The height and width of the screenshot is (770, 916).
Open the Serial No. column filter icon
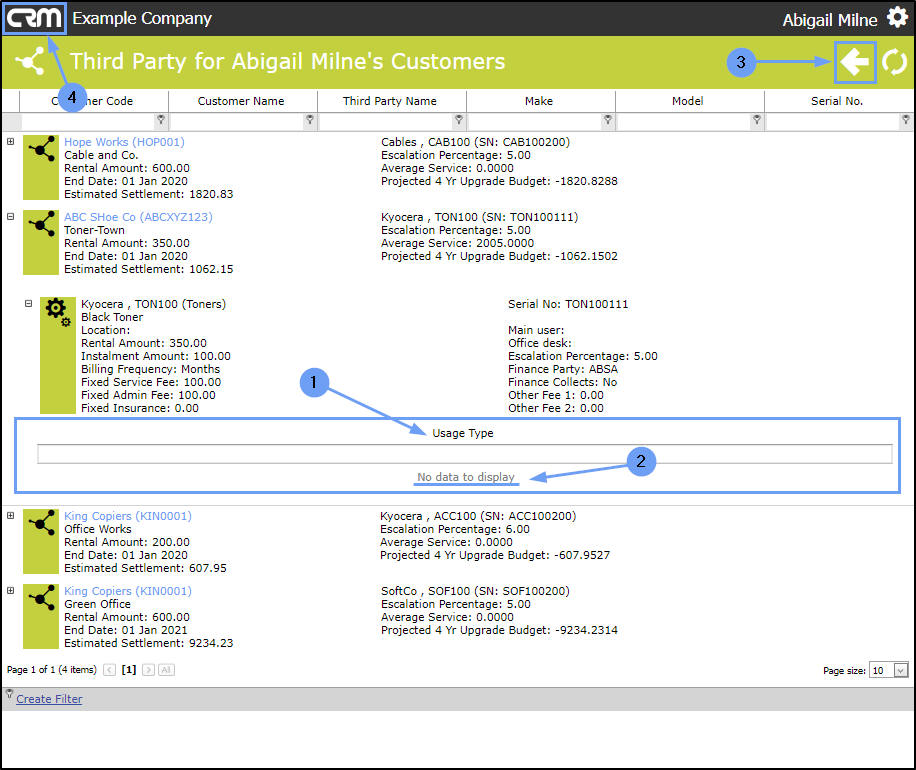coord(905,120)
